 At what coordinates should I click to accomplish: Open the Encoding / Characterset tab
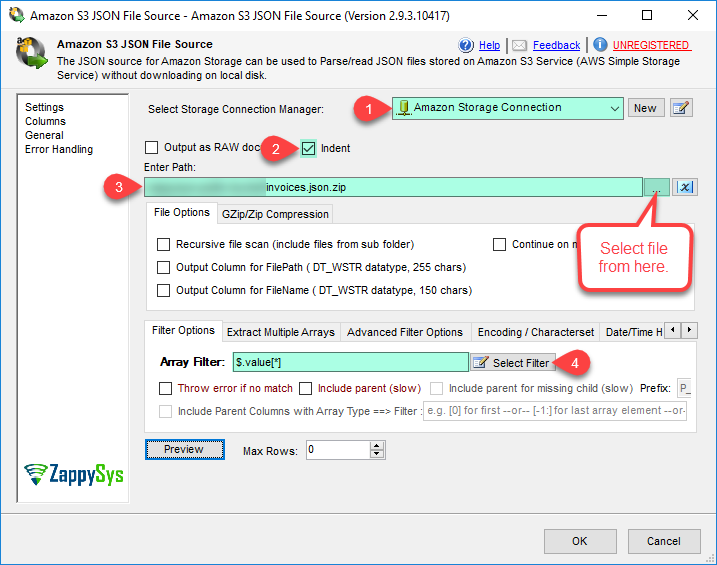tap(535, 332)
